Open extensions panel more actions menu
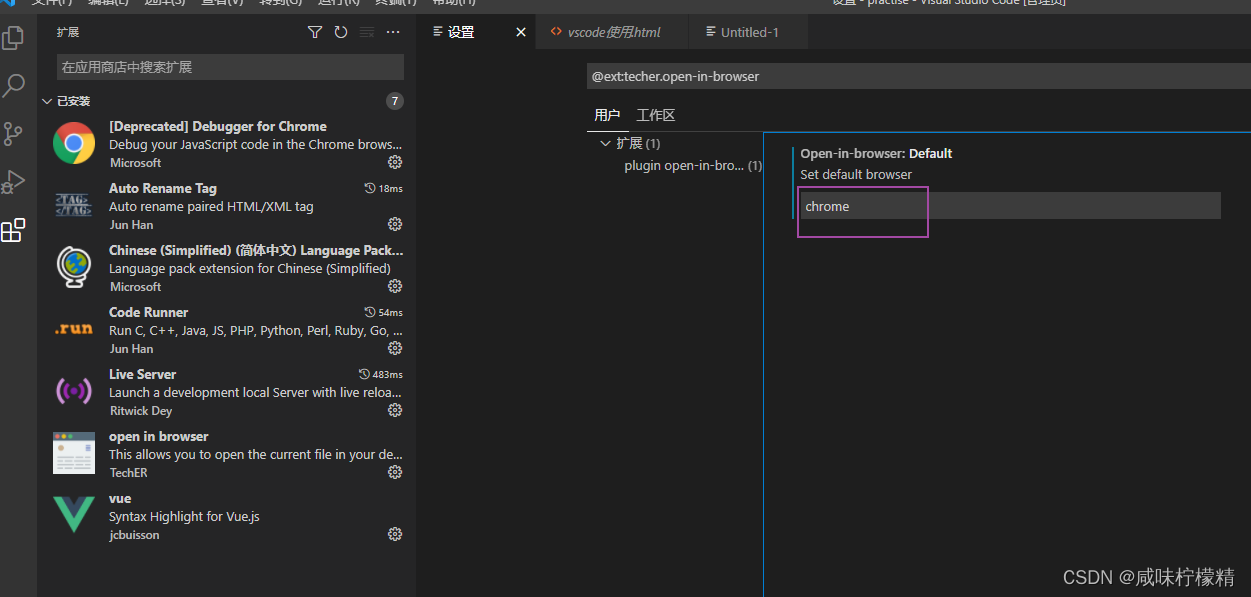 [x=393, y=32]
